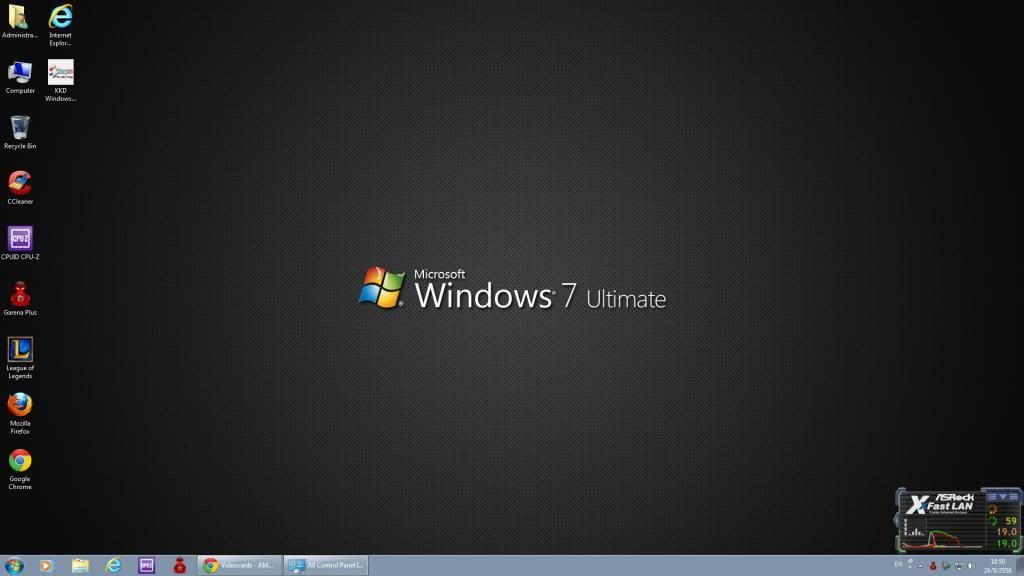This screenshot has width=1024, height=576.
Task: Show hidden tray icons arrow
Action: click(x=920, y=566)
